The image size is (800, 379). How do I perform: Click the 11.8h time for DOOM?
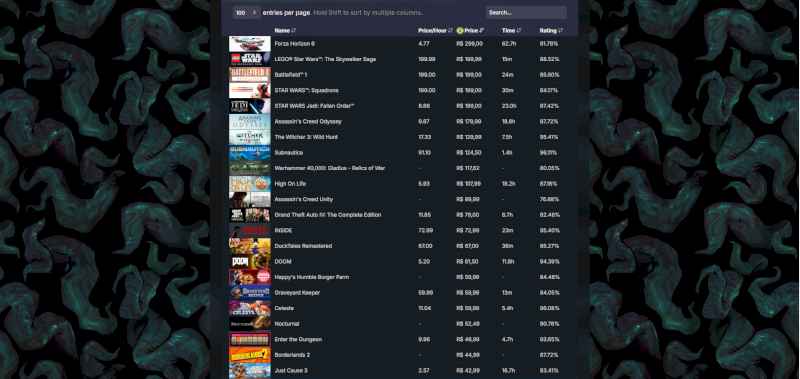(508, 262)
